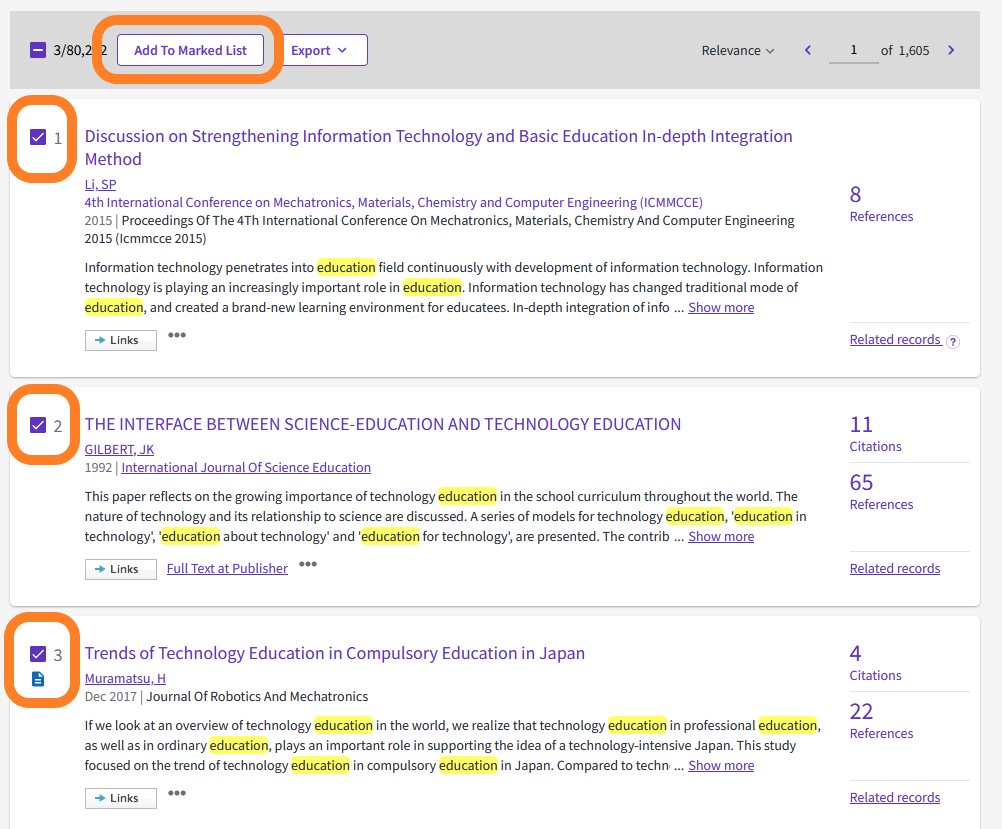Click the 'of 1,605' page count text
The width and height of the screenshot is (1002, 829).
point(905,50)
